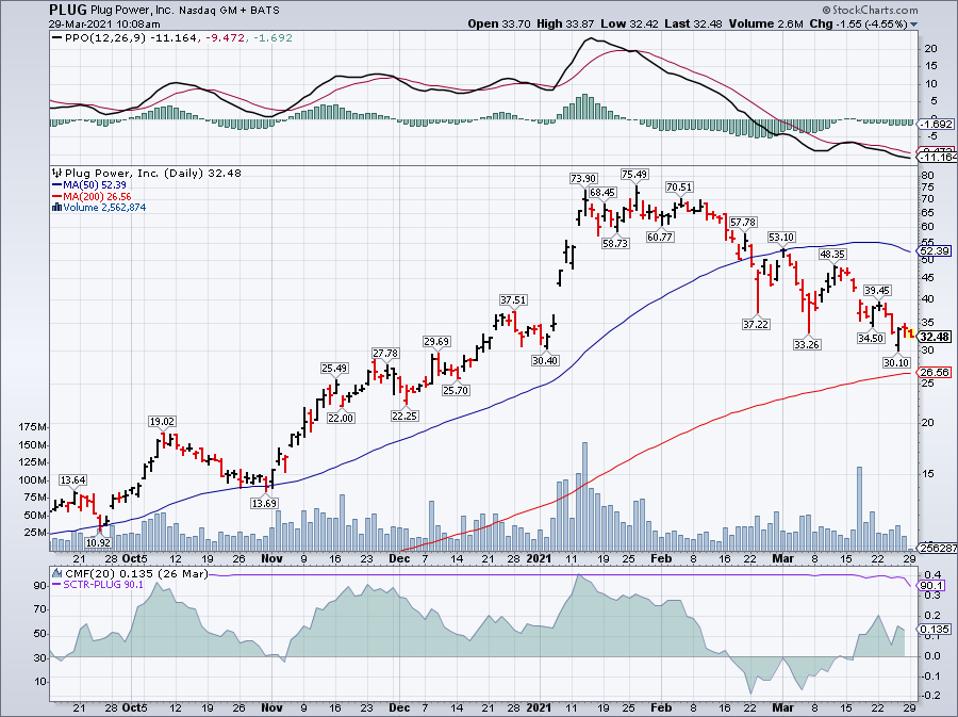Click the 175M volume axis label
This screenshot has width=958, height=717.
click(x=34, y=426)
